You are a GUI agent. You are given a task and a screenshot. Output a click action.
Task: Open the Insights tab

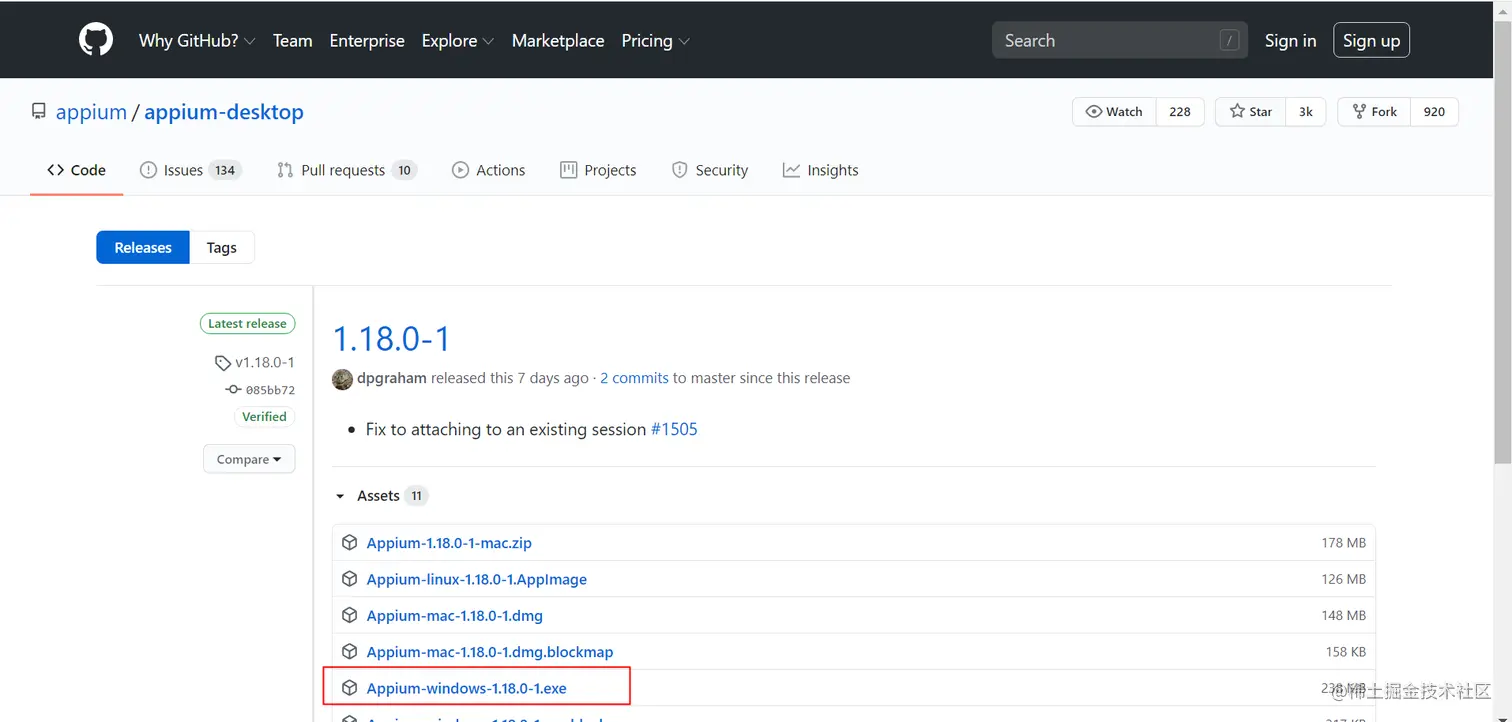[820, 170]
